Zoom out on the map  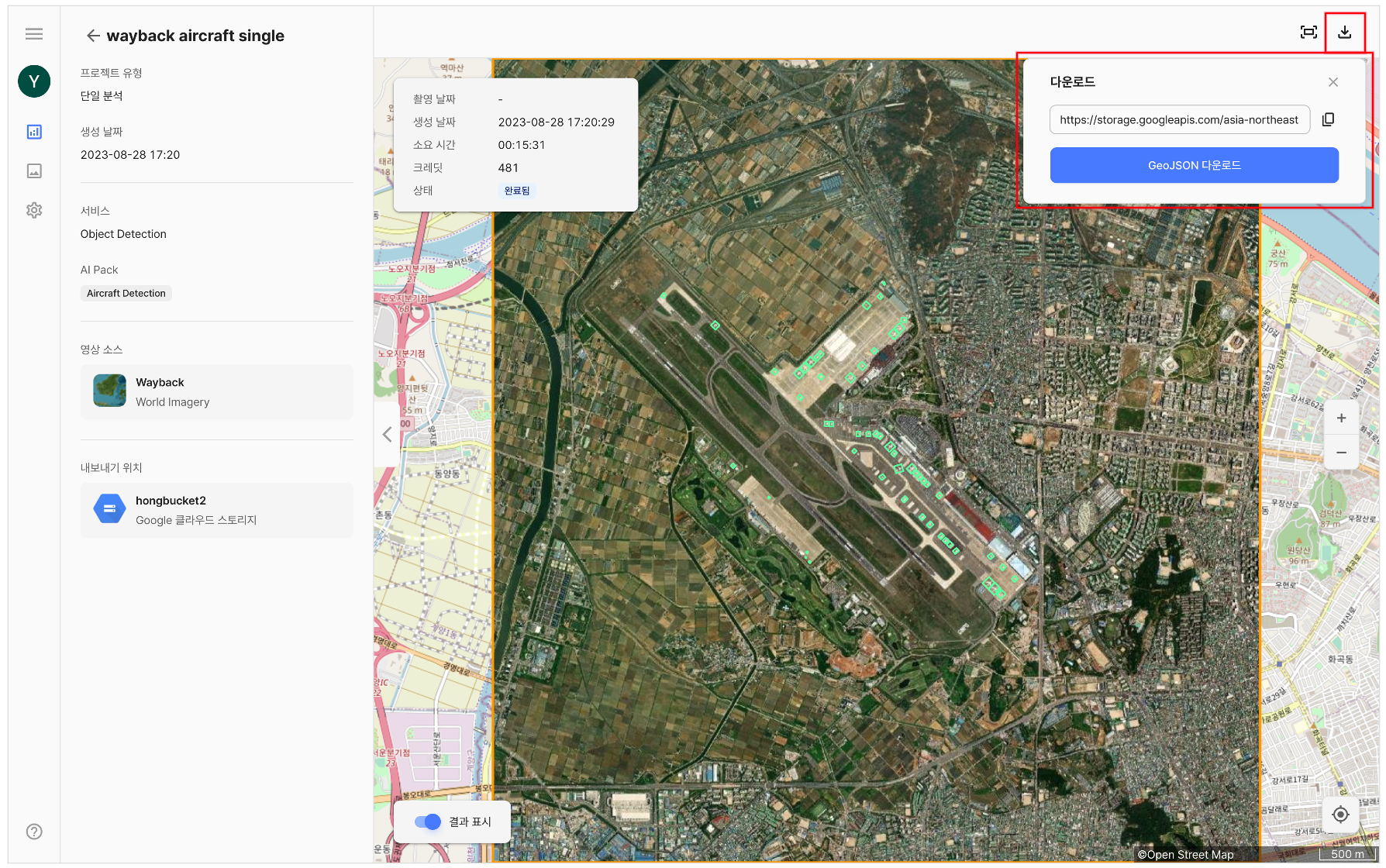[x=1341, y=453]
